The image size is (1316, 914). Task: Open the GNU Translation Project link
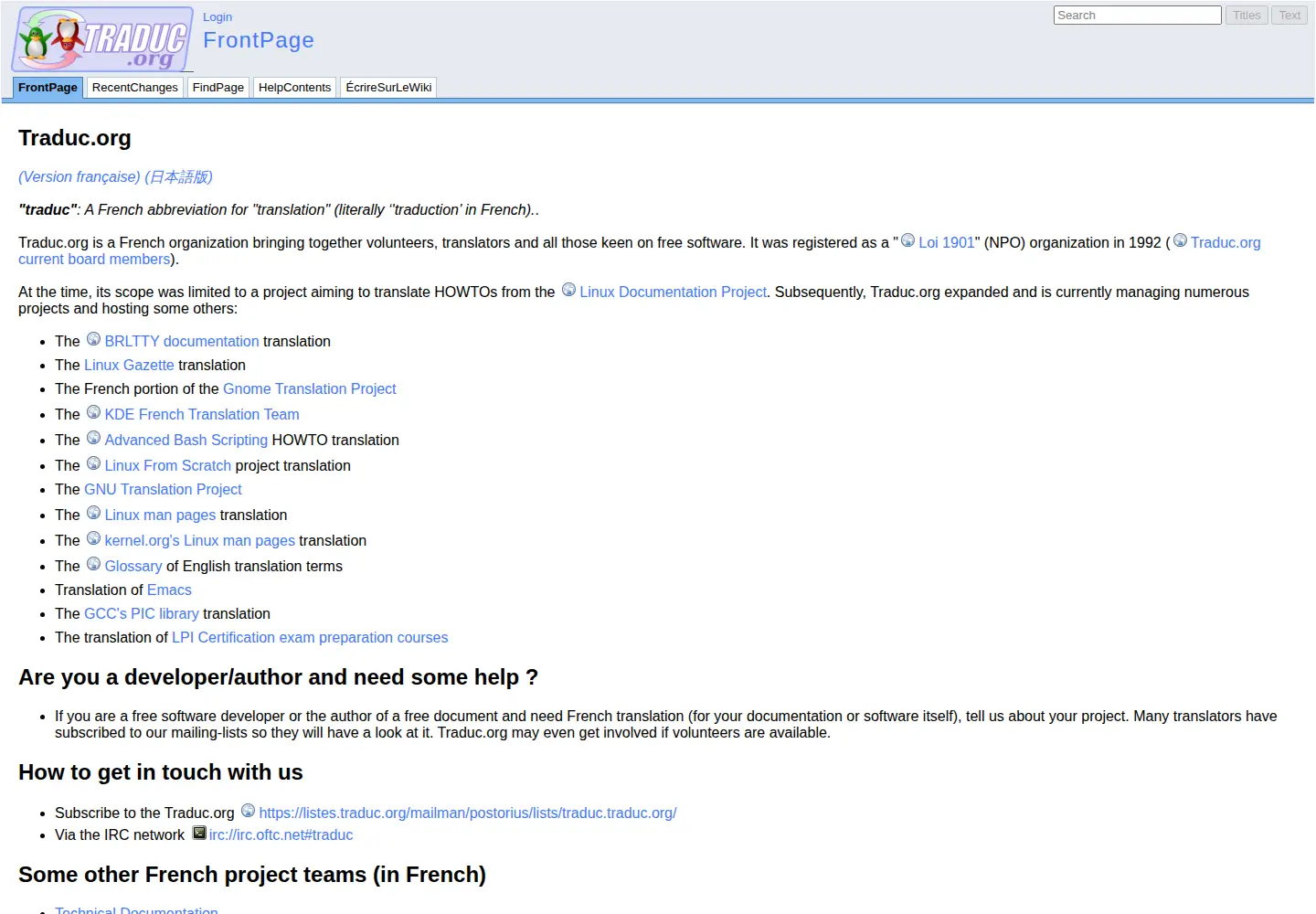tap(163, 490)
